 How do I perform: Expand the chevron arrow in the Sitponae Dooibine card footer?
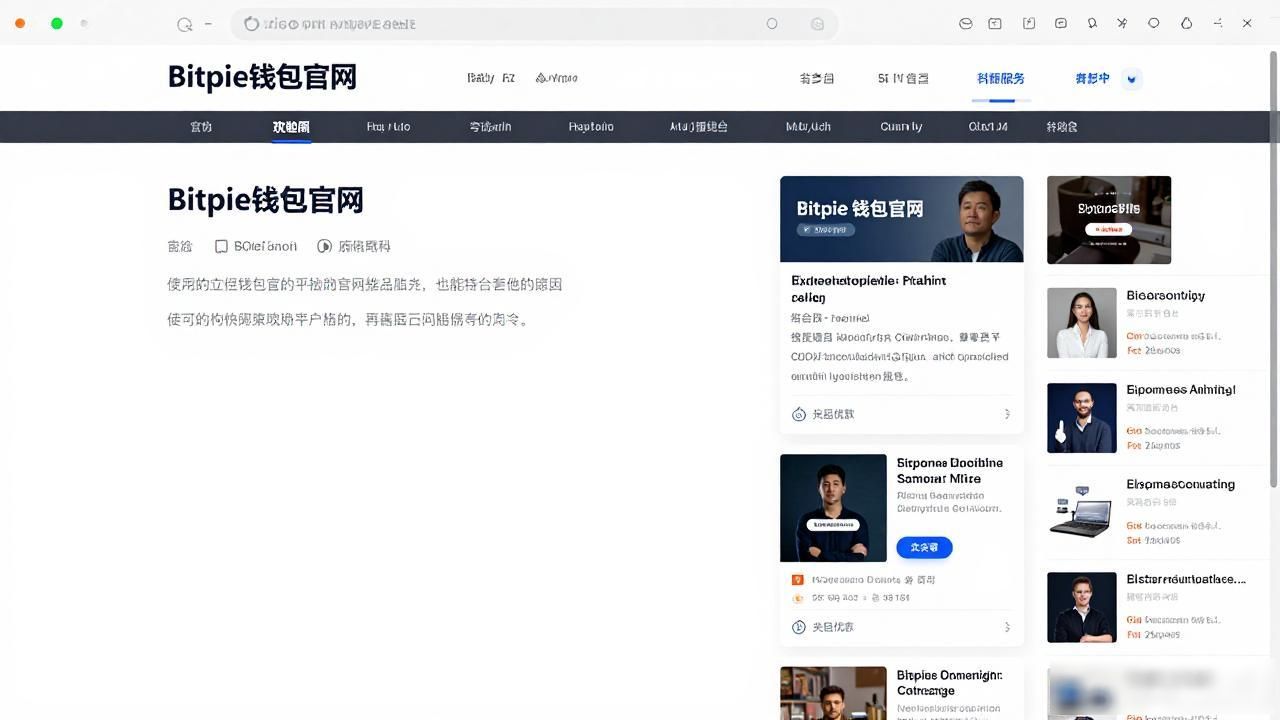[1007, 627]
